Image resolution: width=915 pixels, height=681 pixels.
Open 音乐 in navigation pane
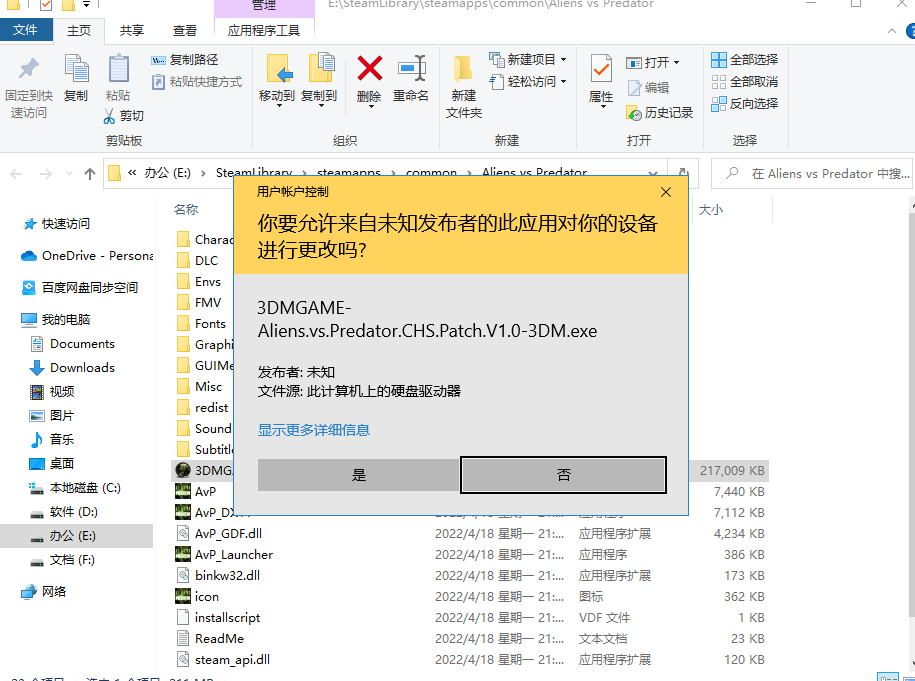click(62, 439)
